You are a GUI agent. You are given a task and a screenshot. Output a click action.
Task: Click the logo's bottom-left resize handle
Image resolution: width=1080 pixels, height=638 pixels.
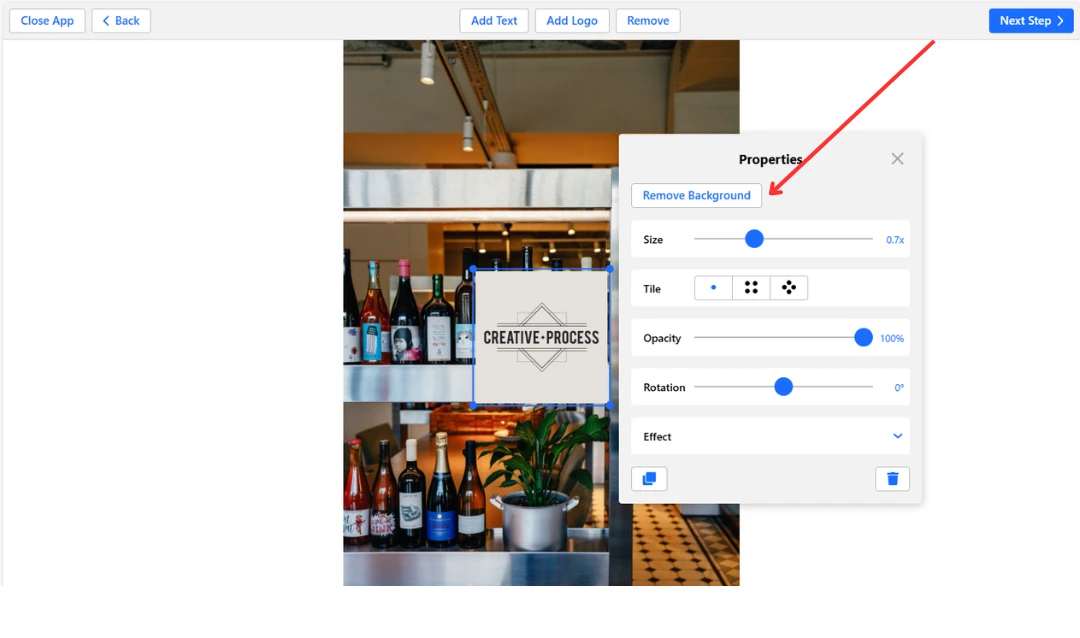pyautogui.click(x=473, y=405)
